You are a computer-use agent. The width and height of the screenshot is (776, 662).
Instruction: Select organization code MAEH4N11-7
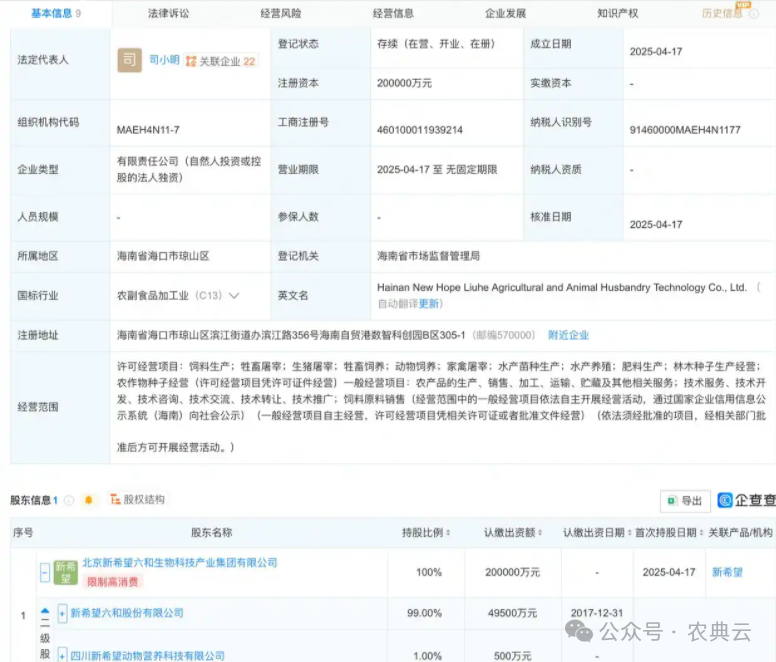click(x=148, y=130)
